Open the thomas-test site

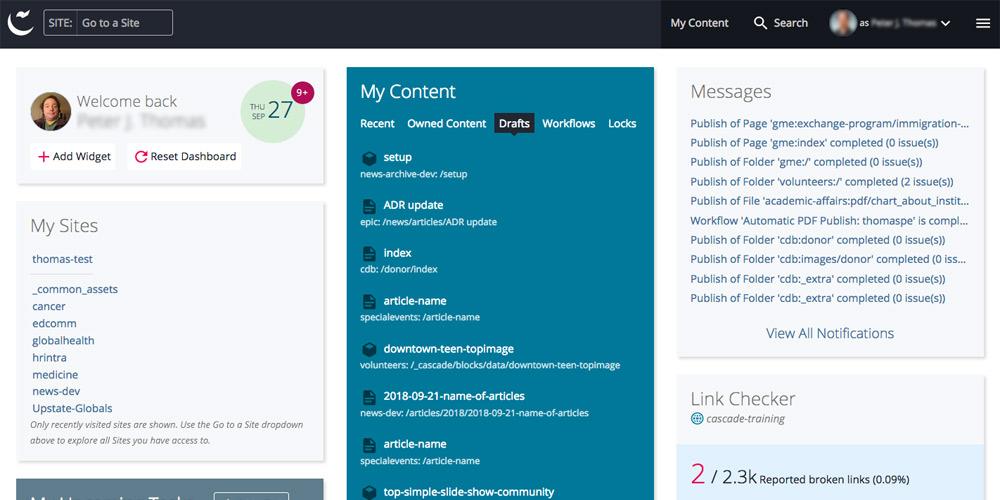point(62,259)
